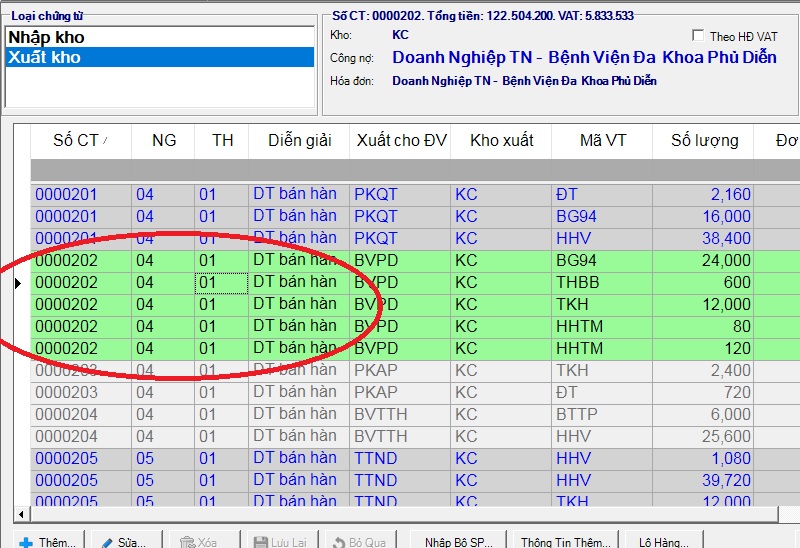Screen dimensions: 800x548
Task: Click the HHTM cell with quantity 80
Action: click(x=603, y=327)
